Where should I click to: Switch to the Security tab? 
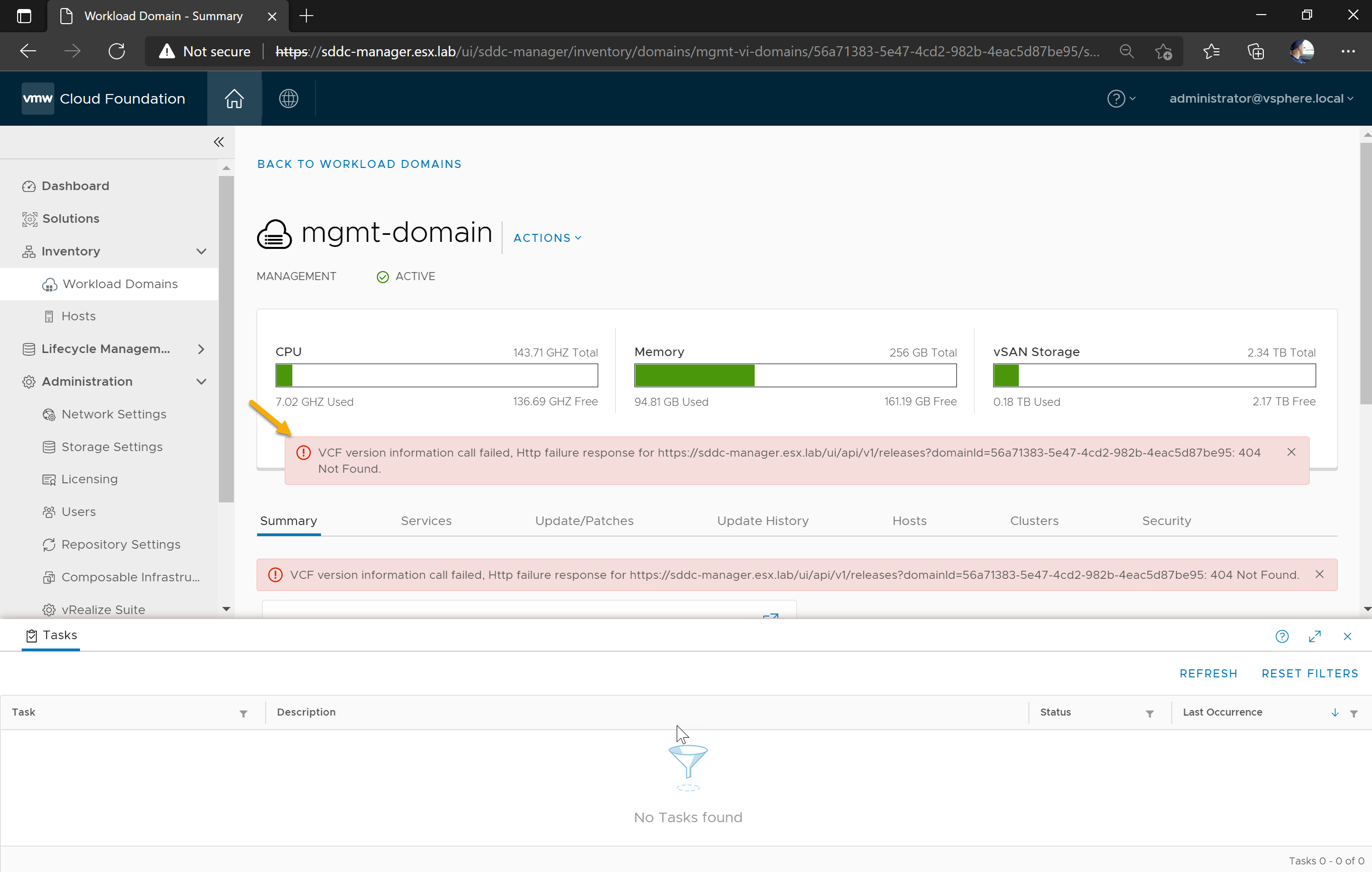pos(1166,521)
